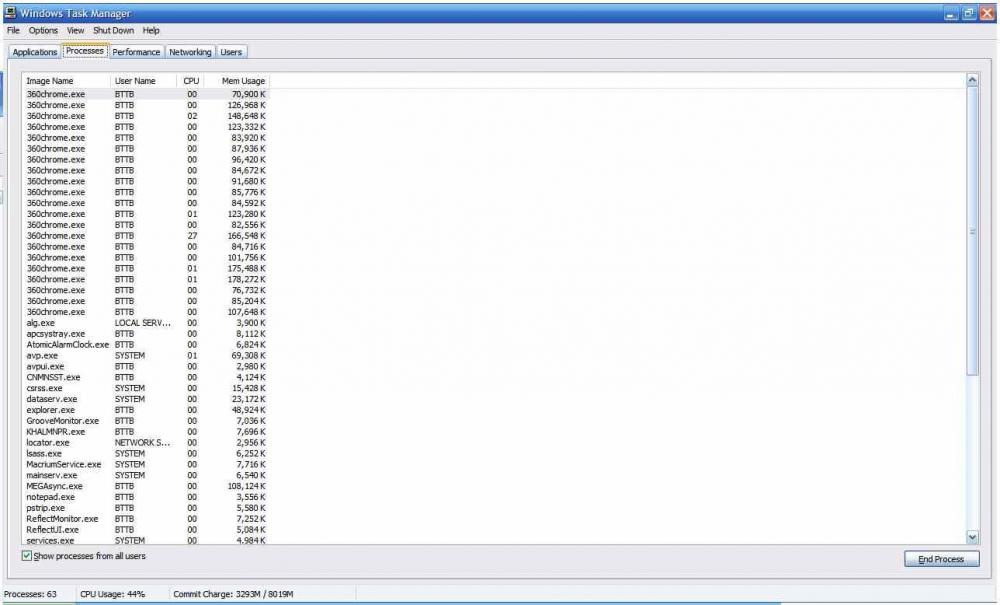
Task: Select the Processes tab
Action: point(85,51)
